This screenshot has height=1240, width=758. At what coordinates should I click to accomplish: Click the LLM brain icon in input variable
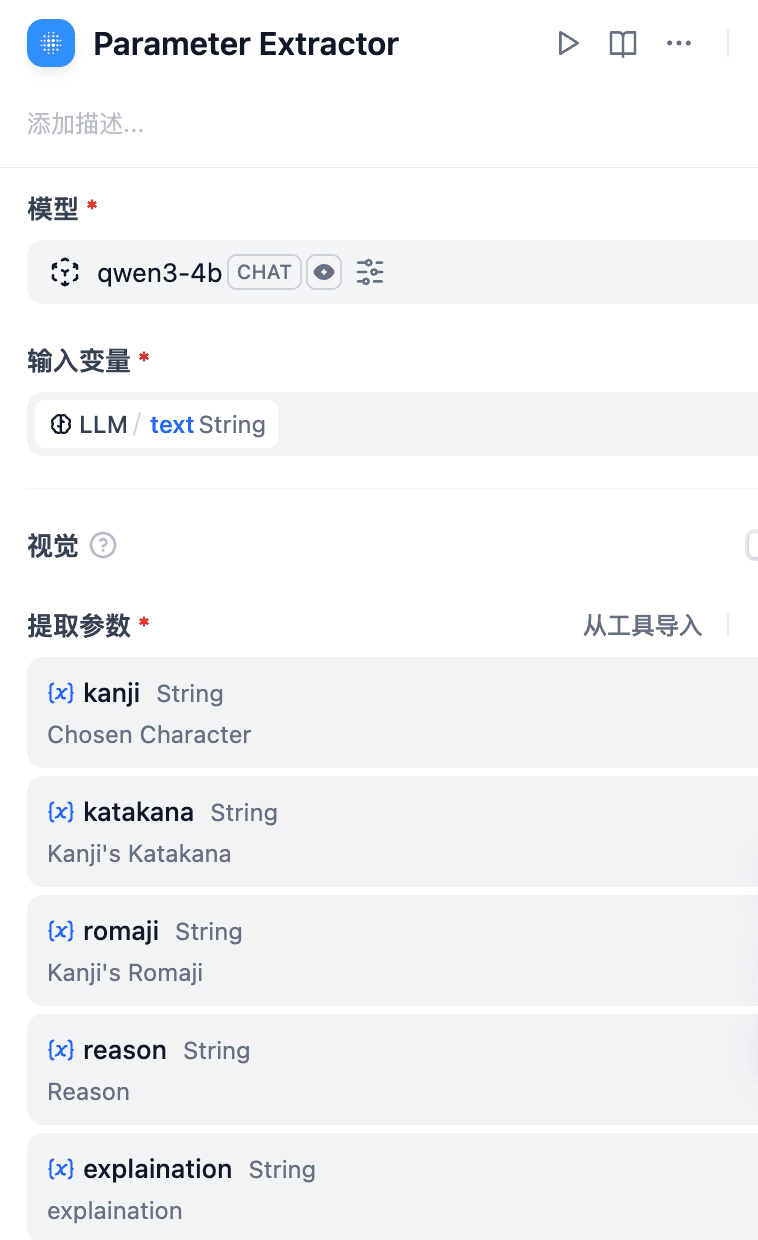[x=60, y=425]
